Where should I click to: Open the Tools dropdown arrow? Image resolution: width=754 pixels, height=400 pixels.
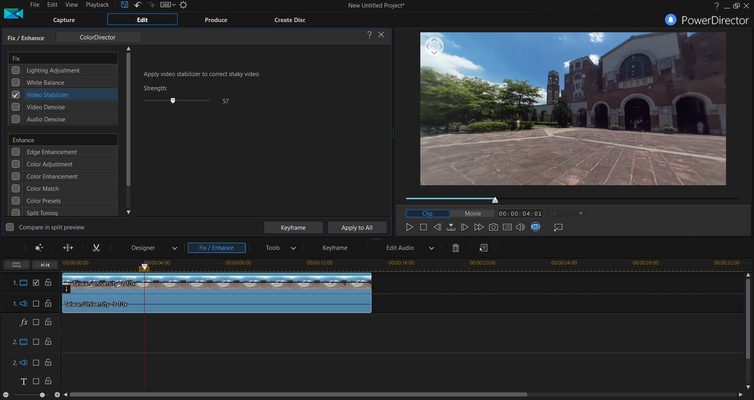(295, 247)
